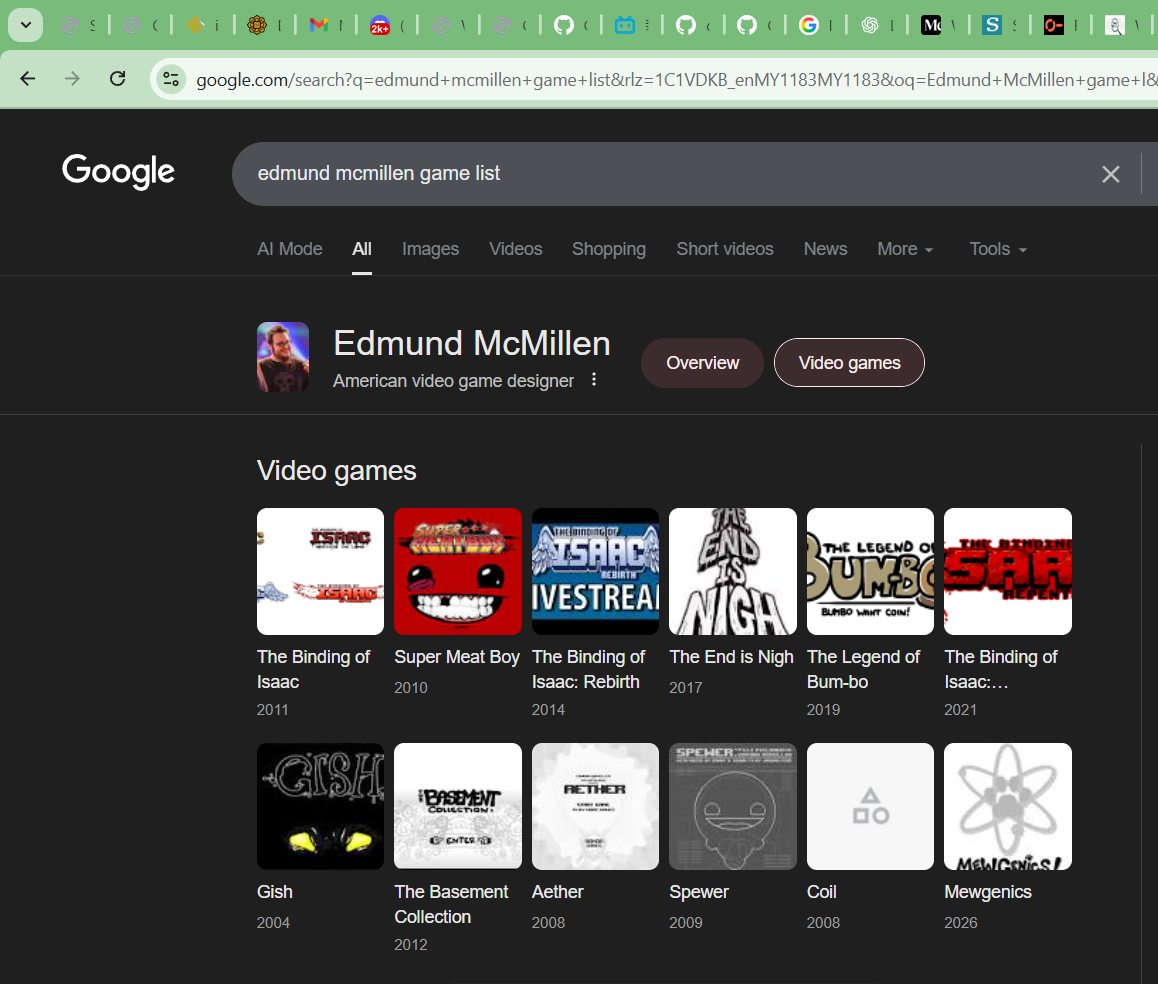Open the Mewgenics thumbnail
The width and height of the screenshot is (1158, 984).
click(1007, 806)
